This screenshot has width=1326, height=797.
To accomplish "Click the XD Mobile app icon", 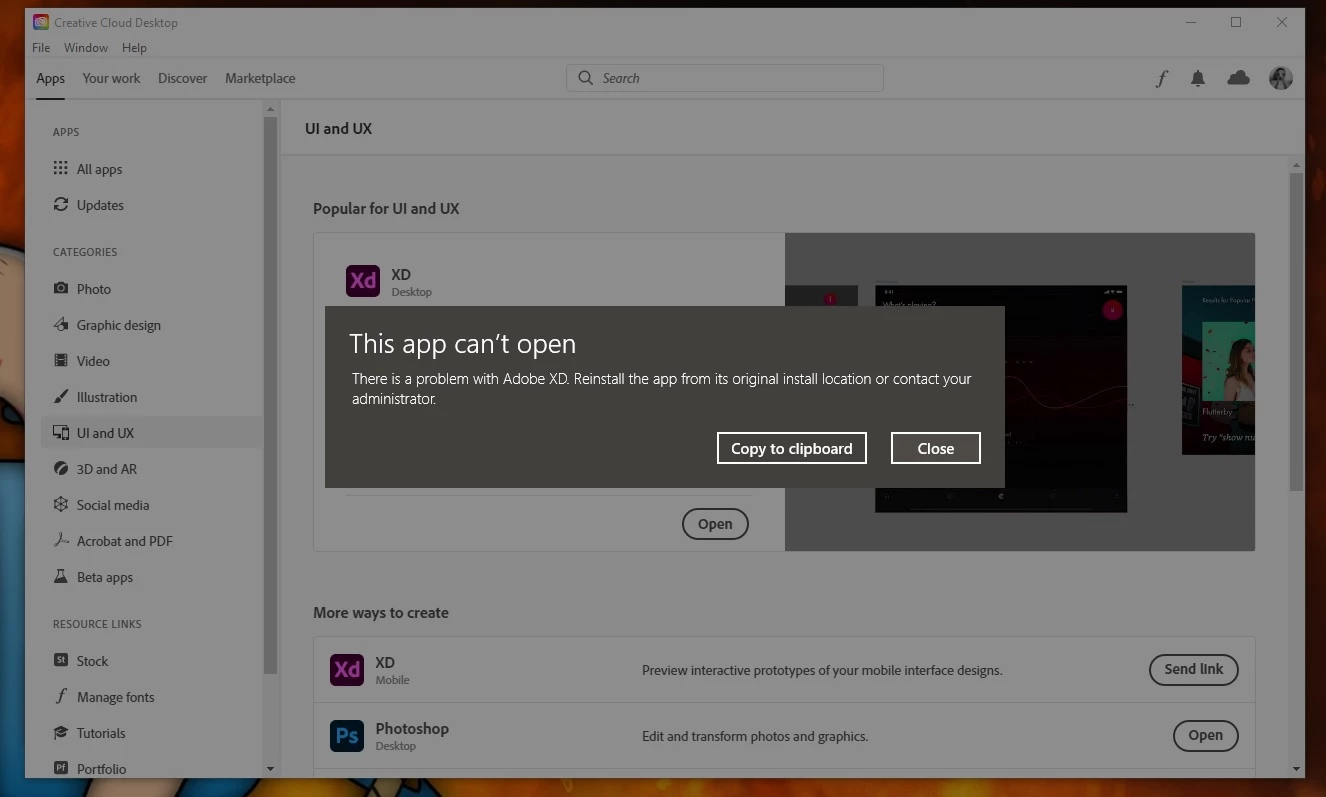I will (x=347, y=669).
